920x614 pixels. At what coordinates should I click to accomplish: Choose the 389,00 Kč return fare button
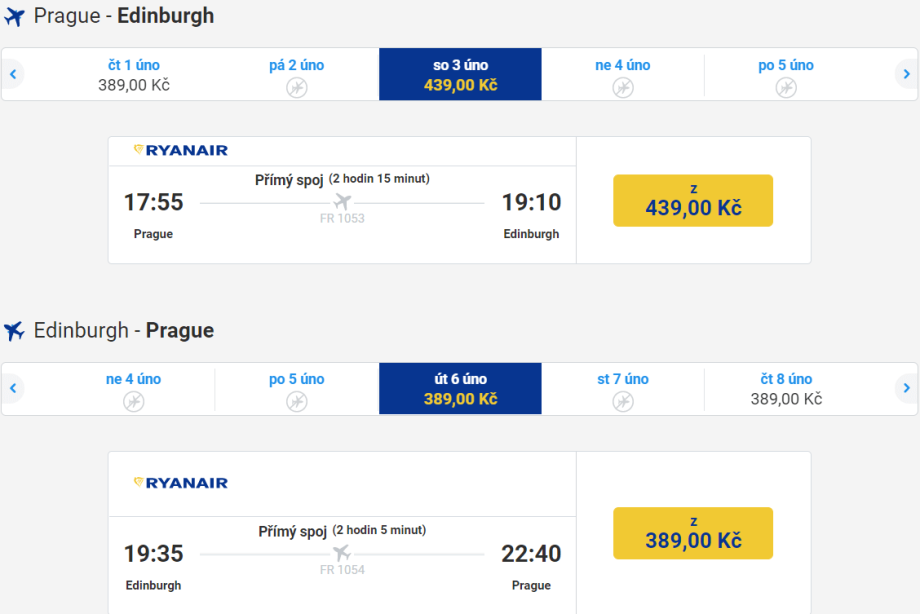pos(693,533)
